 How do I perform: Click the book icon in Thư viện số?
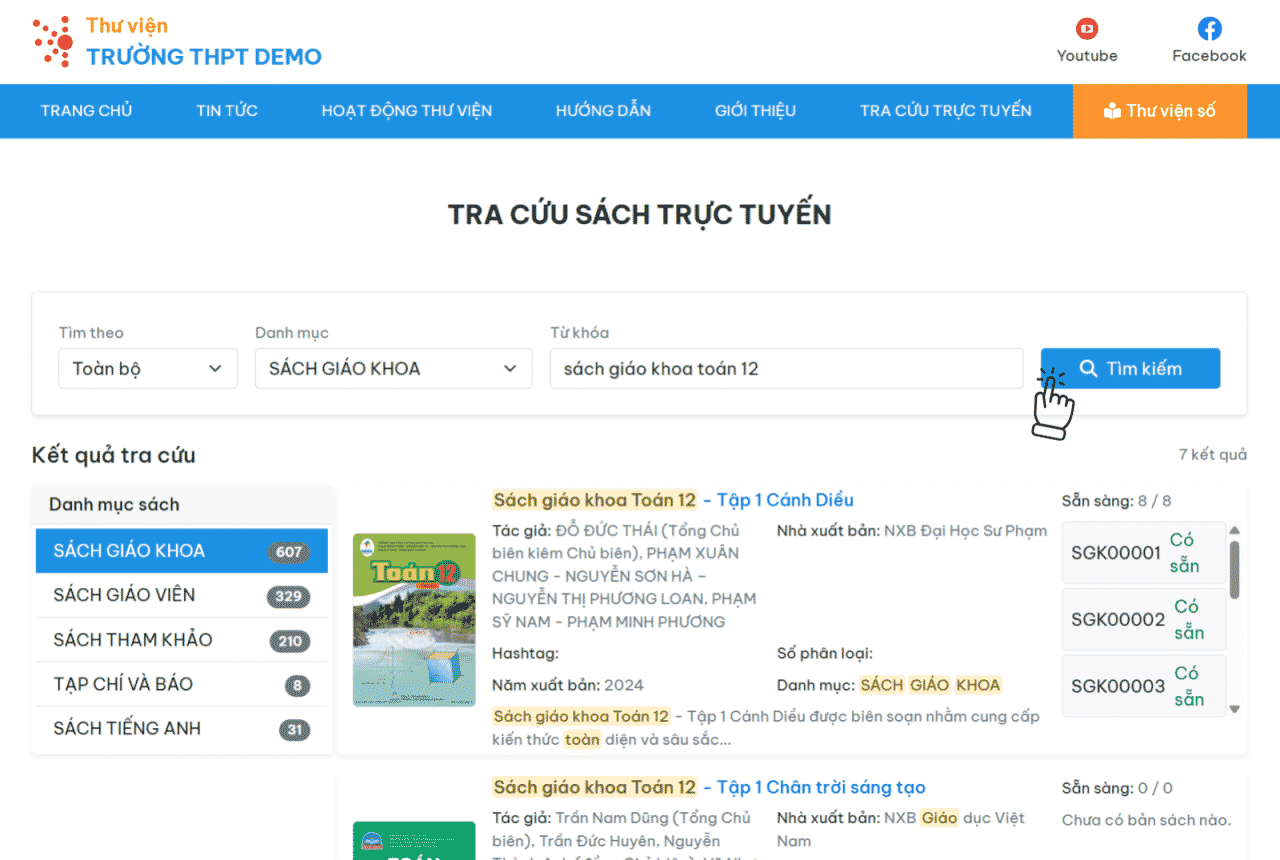click(x=1112, y=111)
